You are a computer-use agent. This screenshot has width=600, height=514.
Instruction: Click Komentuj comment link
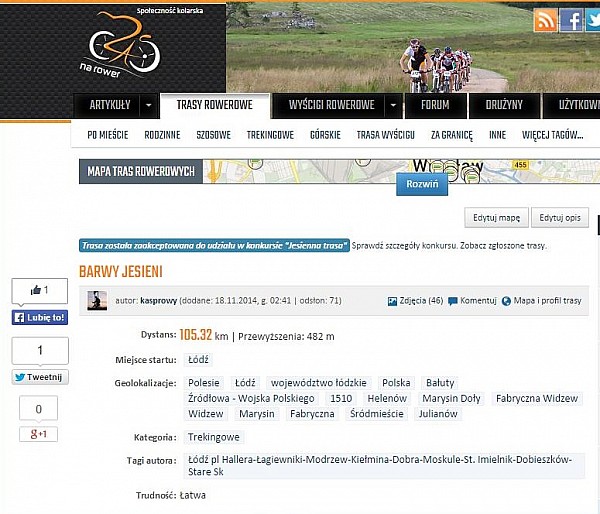tap(472, 300)
